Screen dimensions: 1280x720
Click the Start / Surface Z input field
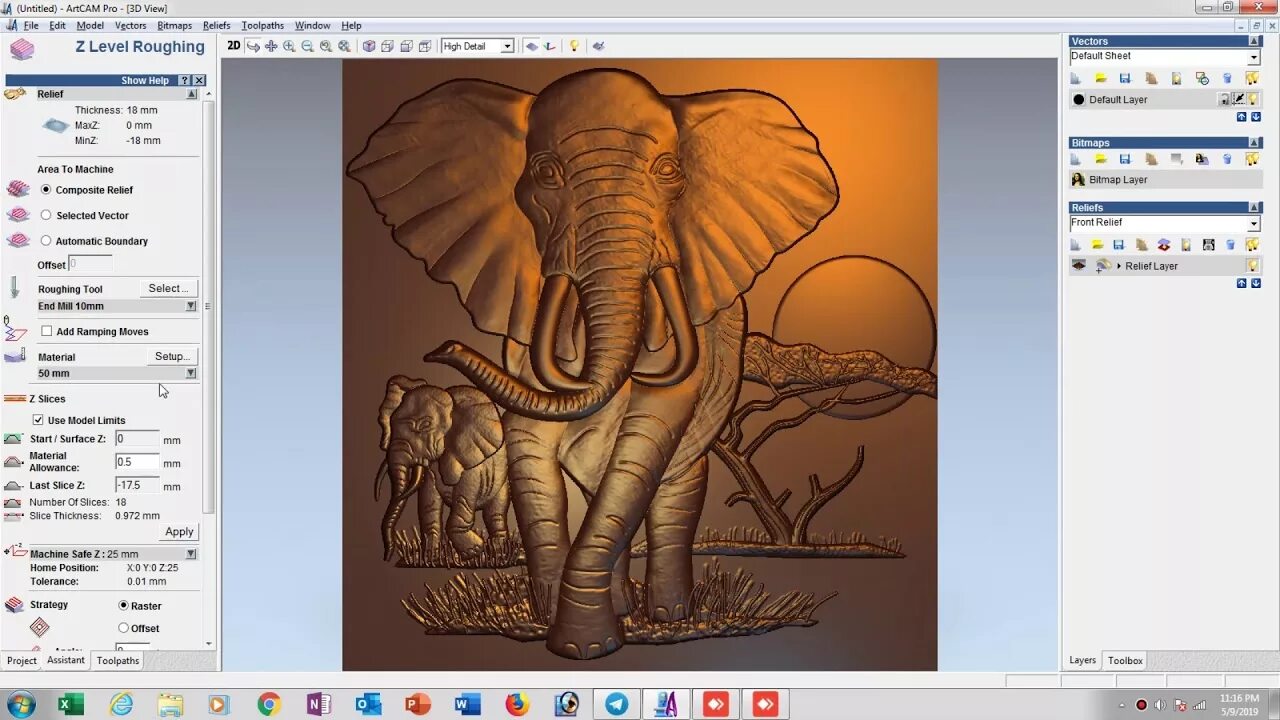pyautogui.click(x=137, y=439)
